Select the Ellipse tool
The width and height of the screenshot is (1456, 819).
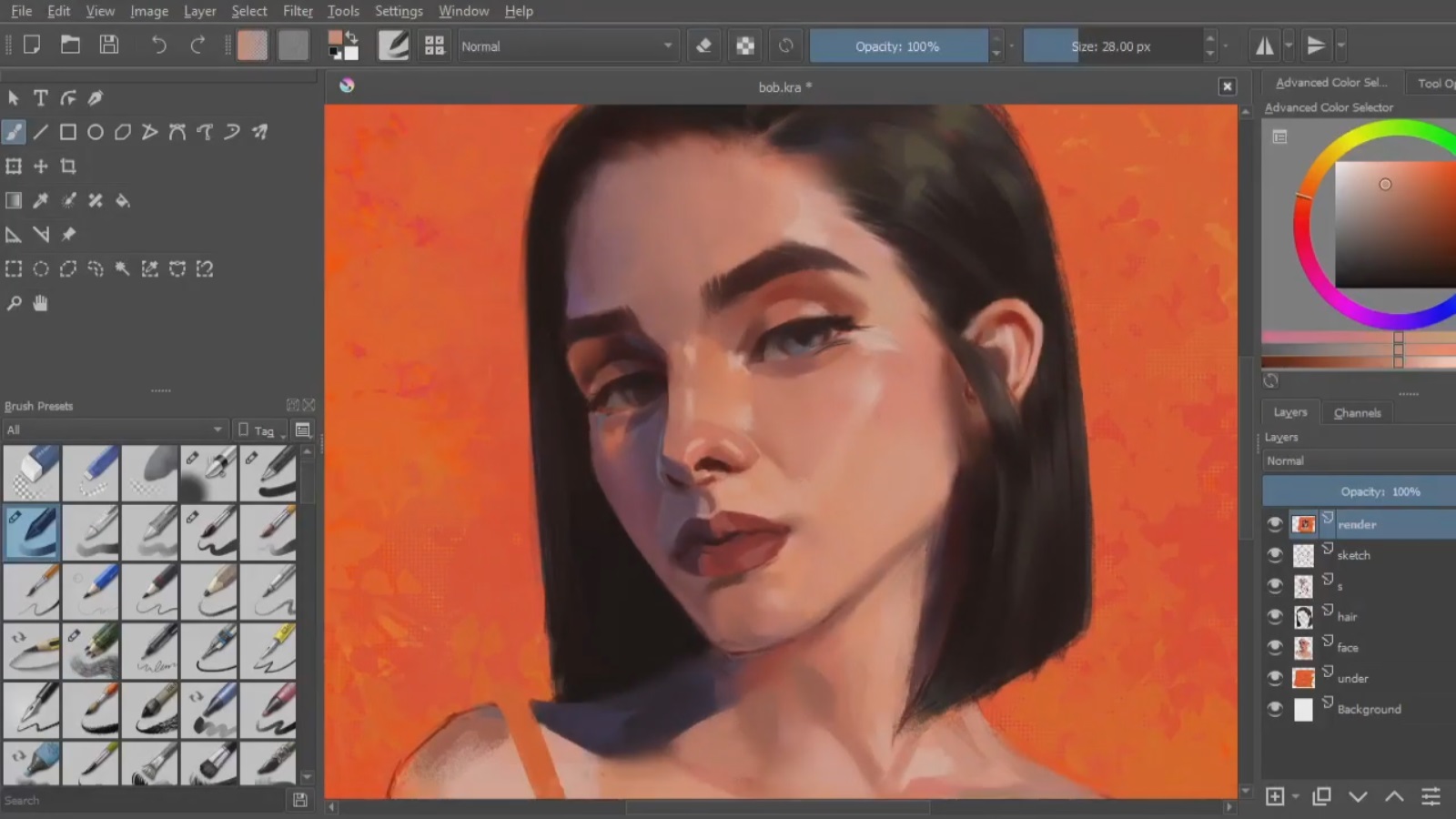coord(96,132)
